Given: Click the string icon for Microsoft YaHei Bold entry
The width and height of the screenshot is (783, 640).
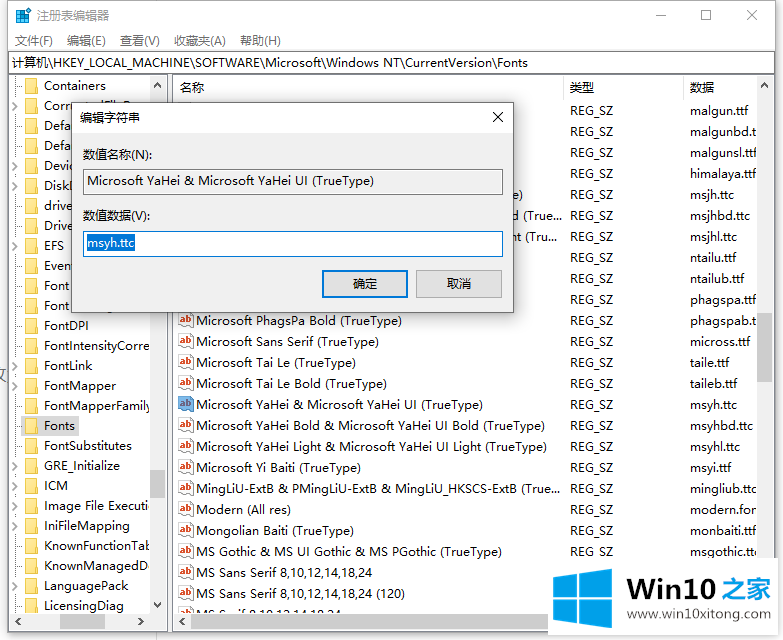Looking at the screenshot, I should [186, 425].
